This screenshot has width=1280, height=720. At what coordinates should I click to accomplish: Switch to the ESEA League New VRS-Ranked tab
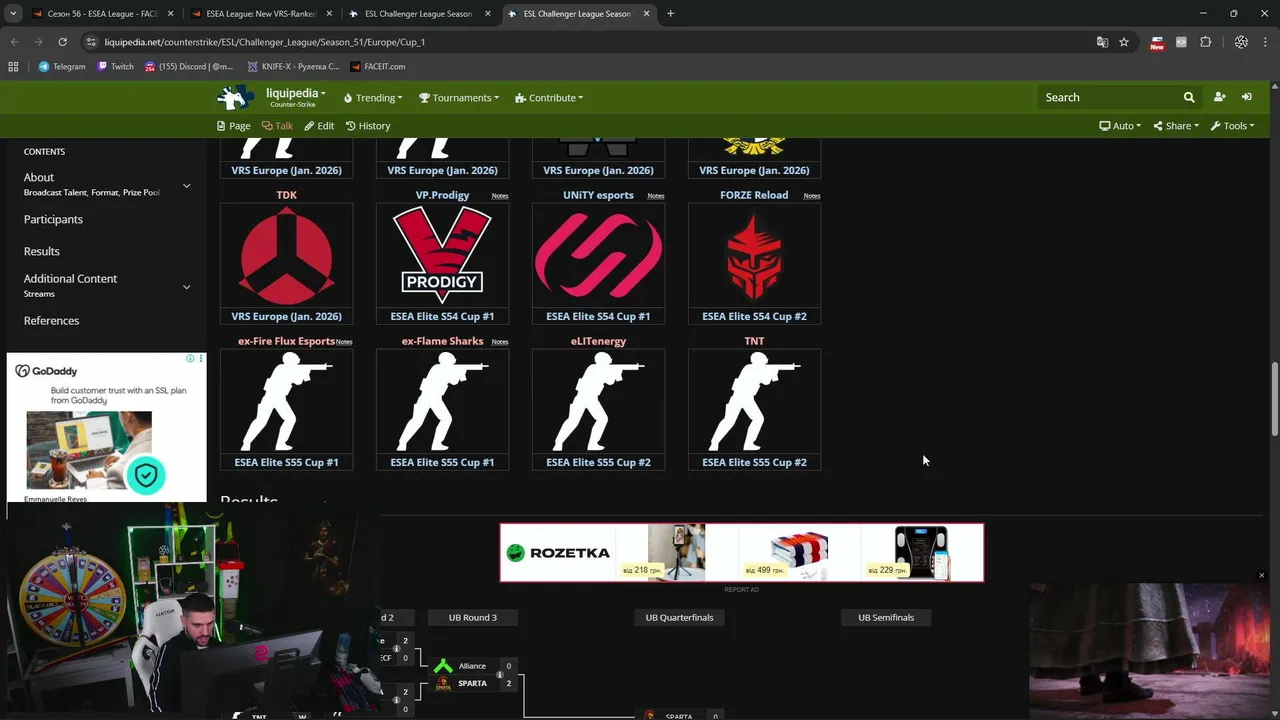(260, 14)
